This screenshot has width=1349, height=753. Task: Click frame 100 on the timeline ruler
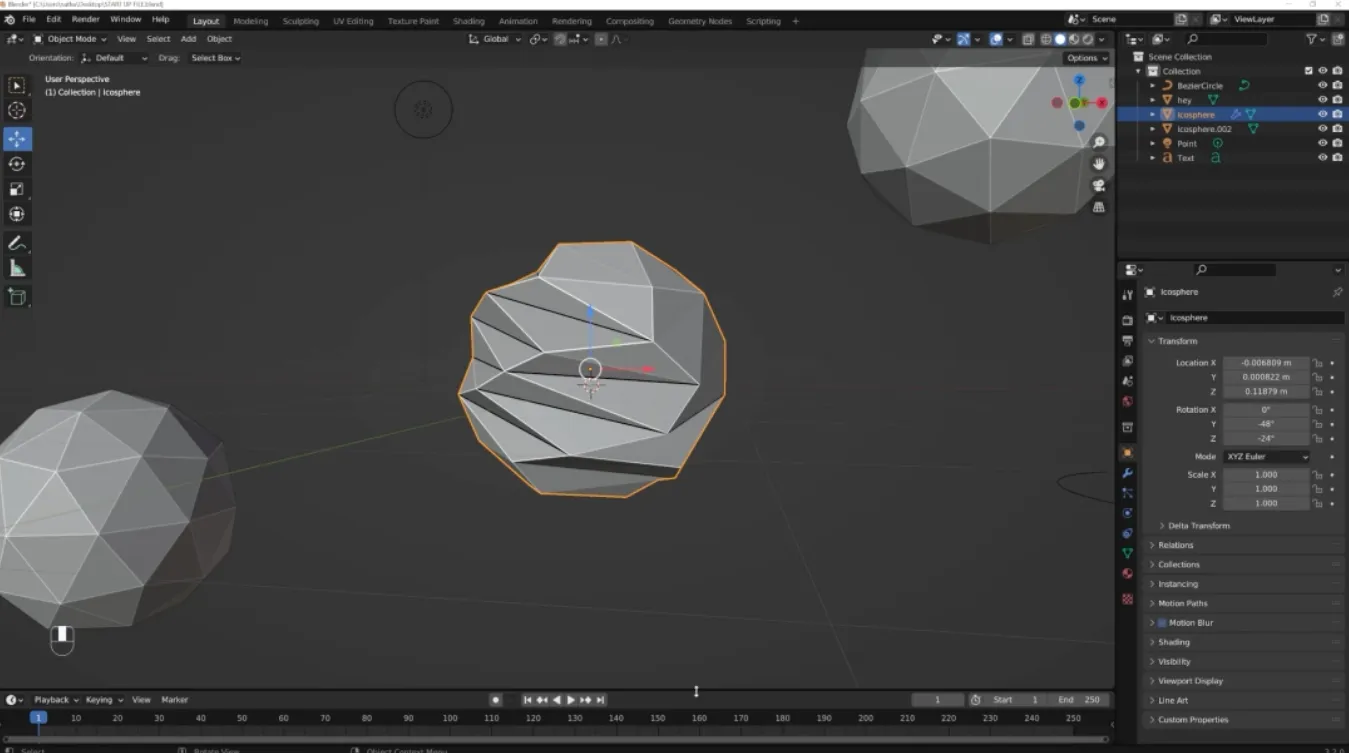[450, 718]
